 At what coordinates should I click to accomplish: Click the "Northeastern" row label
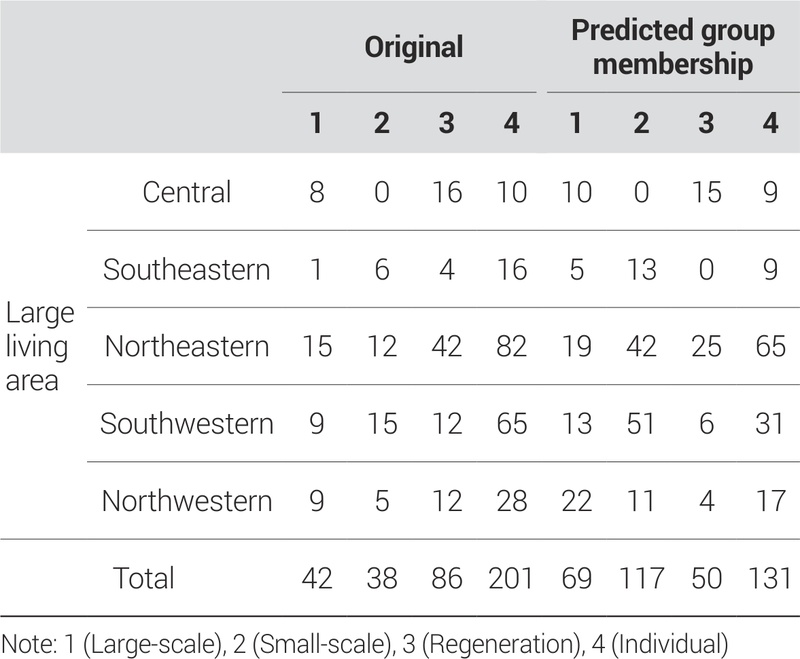(x=187, y=346)
